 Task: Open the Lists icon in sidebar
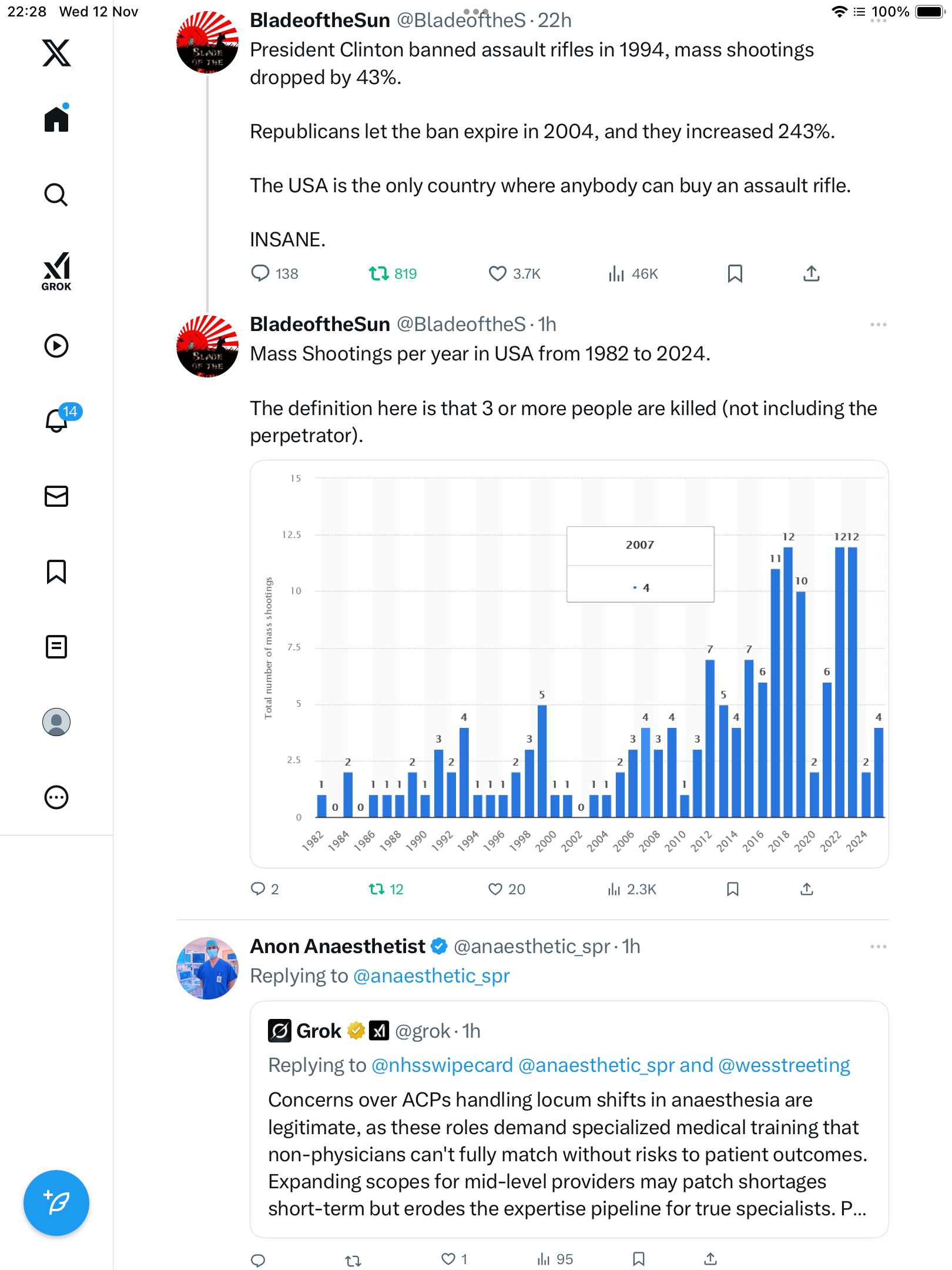click(x=56, y=647)
